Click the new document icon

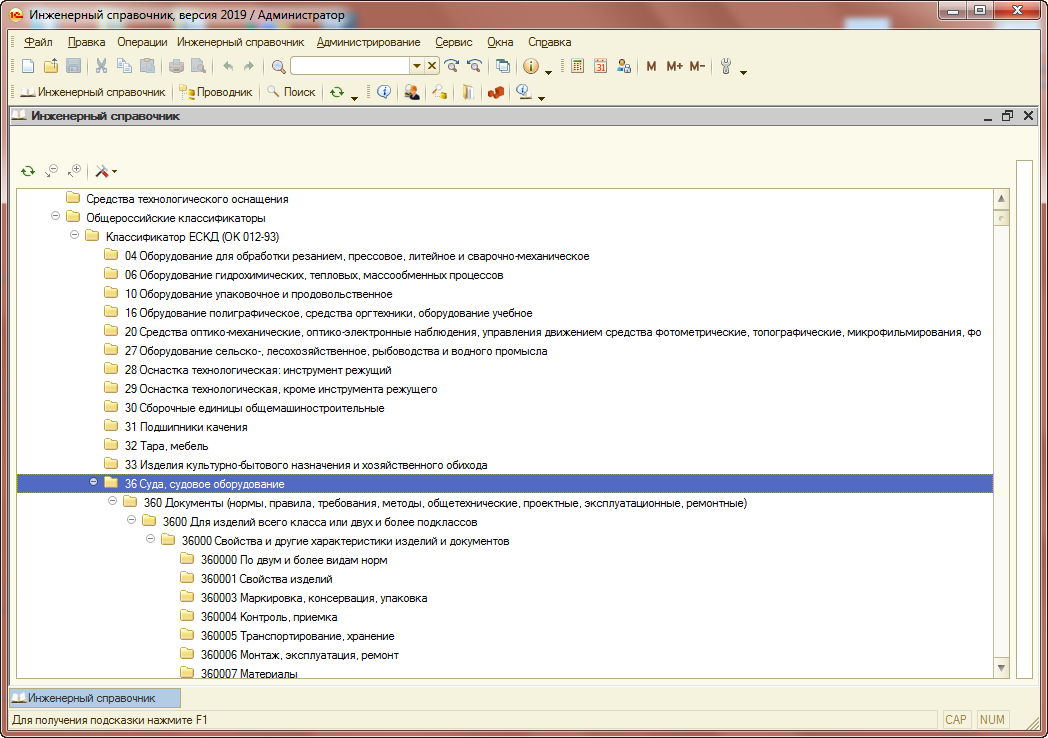click(x=28, y=66)
